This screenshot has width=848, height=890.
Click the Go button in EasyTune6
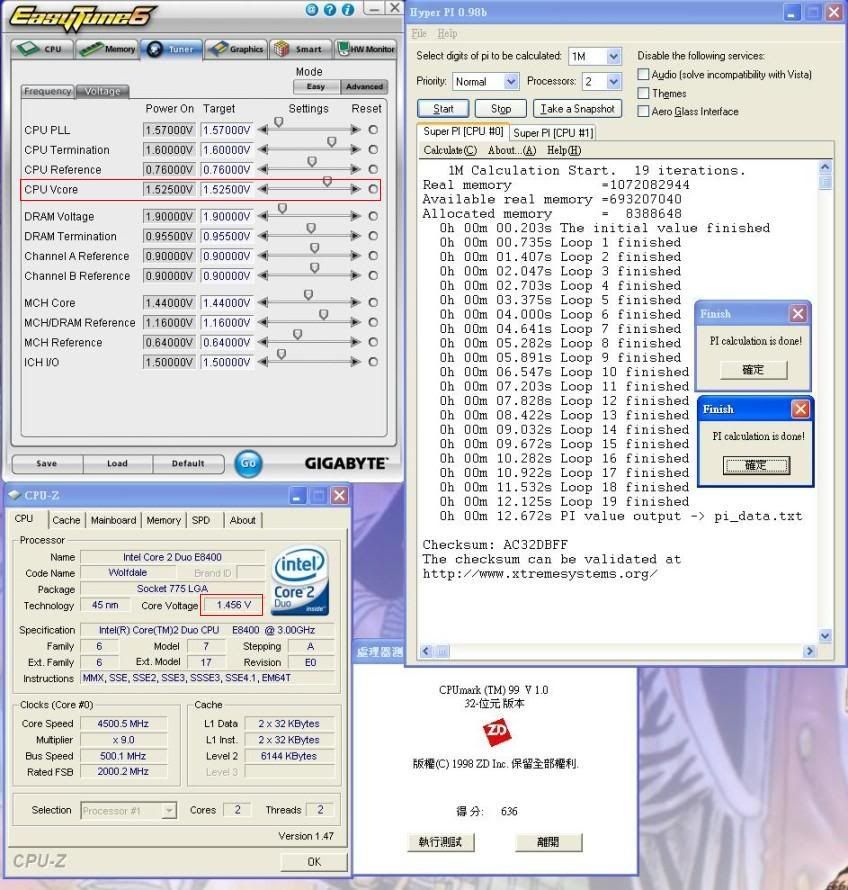click(x=248, y=463)
